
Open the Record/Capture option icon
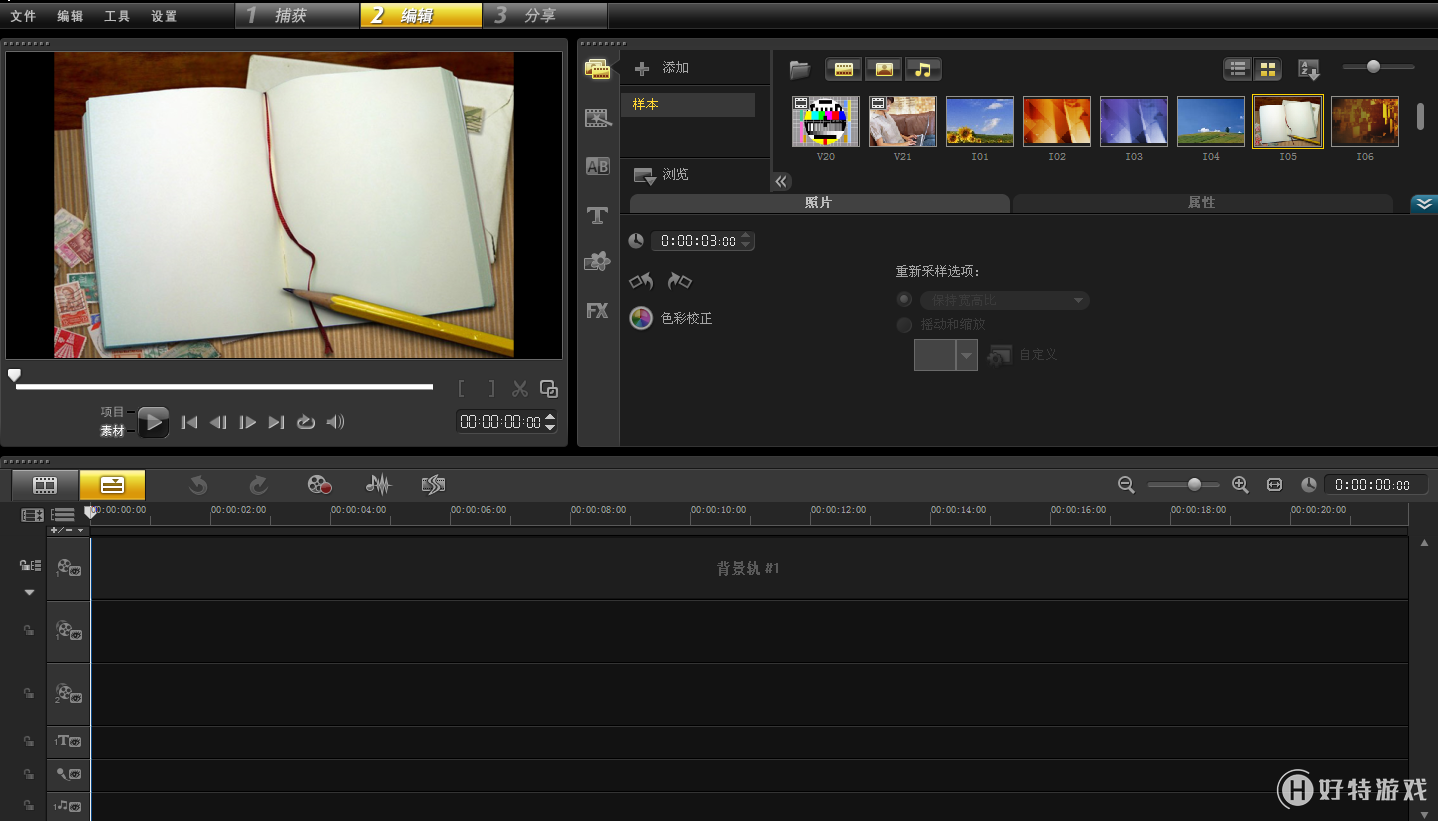point(319,485)
